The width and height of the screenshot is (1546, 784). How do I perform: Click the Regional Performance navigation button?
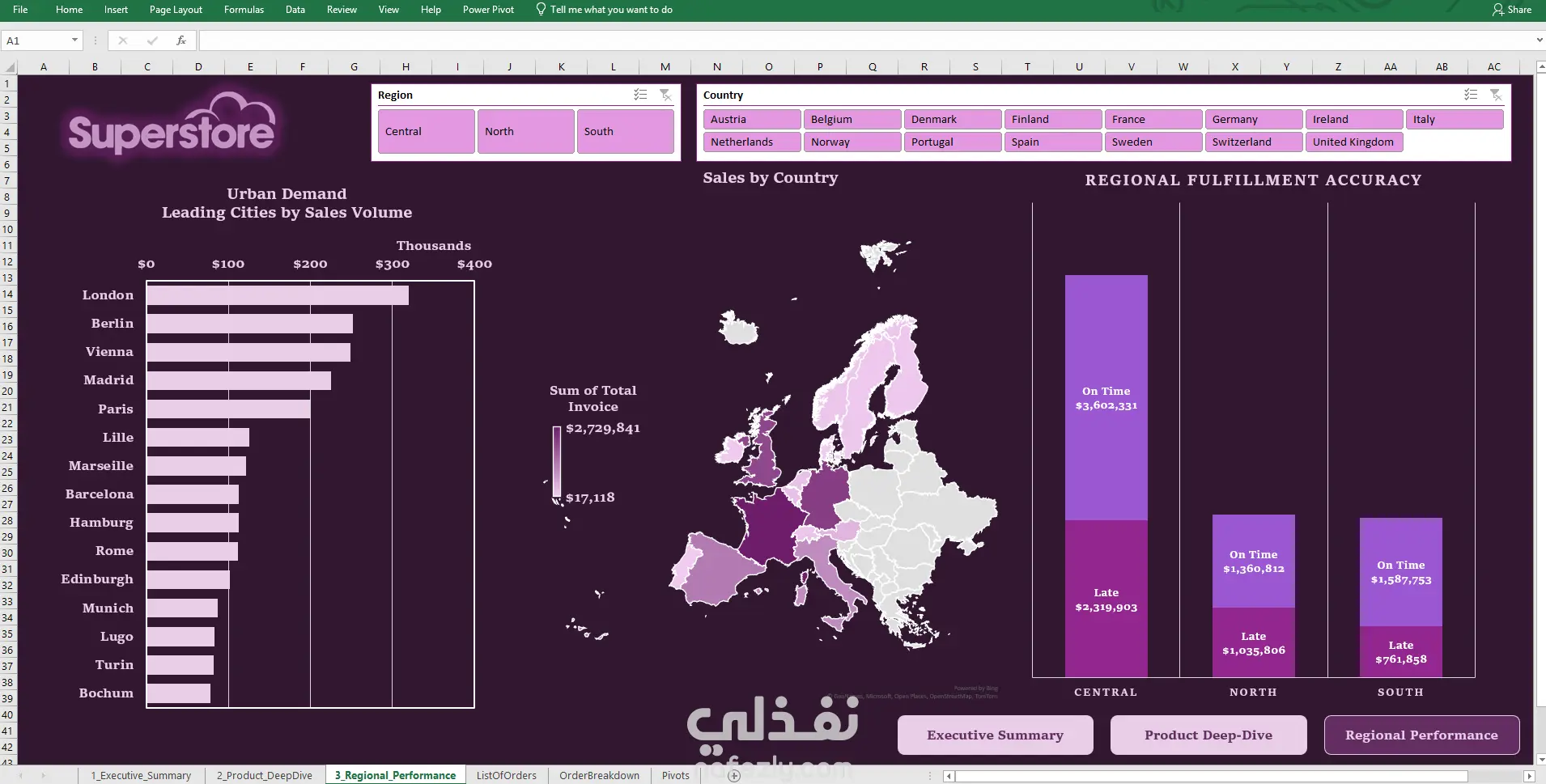click(x=1421, y=735)
